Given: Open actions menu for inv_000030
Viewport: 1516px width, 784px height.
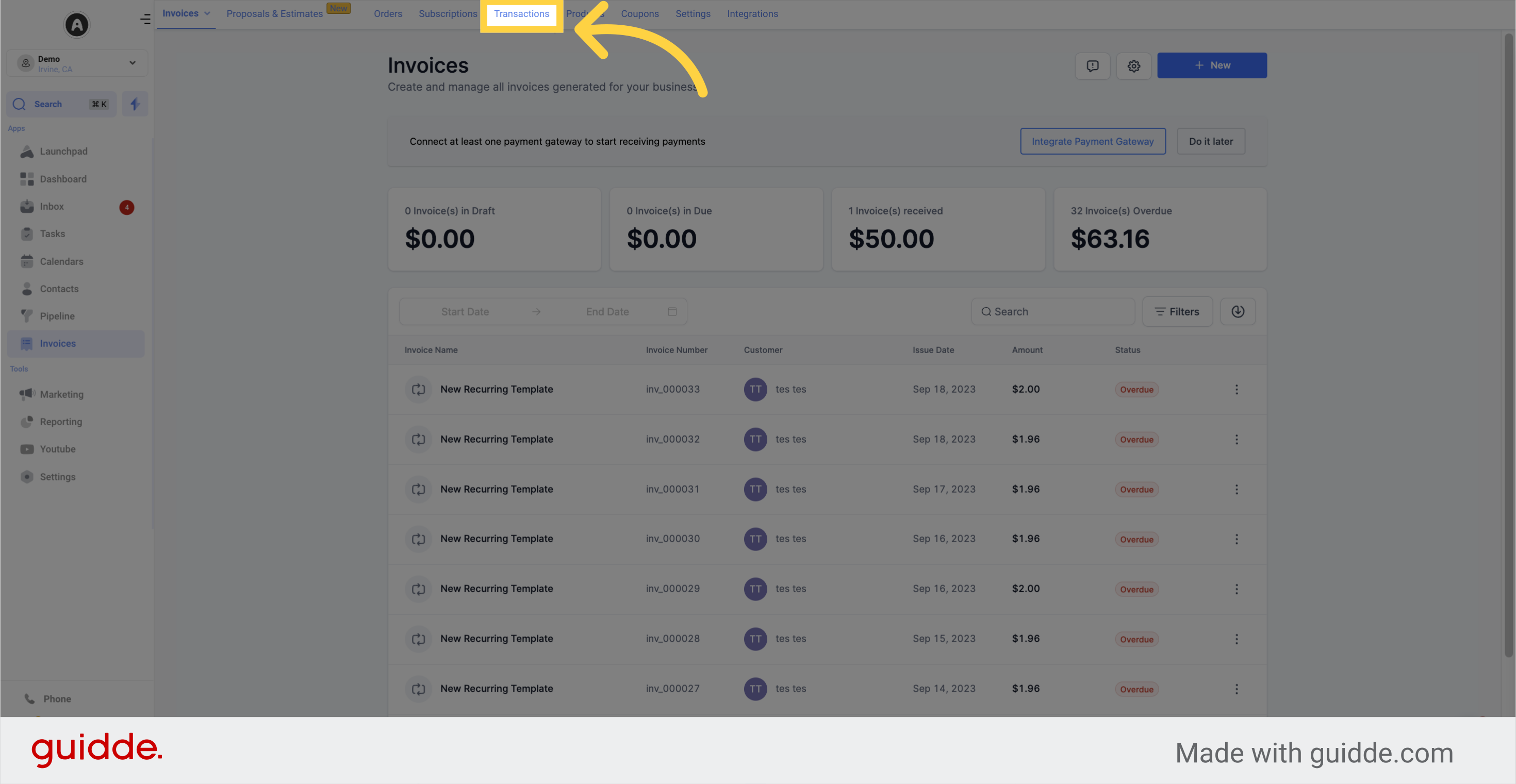Looking at the screenshot, I should [1237, 539].
